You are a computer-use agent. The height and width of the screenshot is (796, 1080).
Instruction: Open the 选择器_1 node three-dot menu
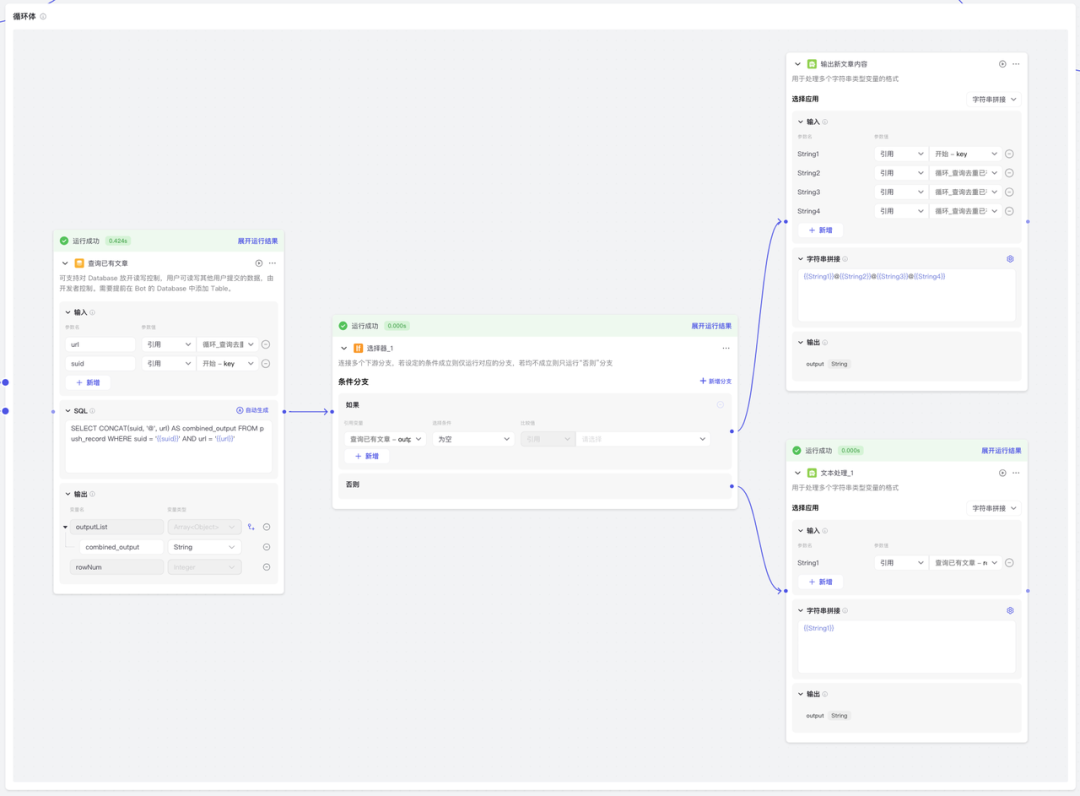click(x=726, y=348)
